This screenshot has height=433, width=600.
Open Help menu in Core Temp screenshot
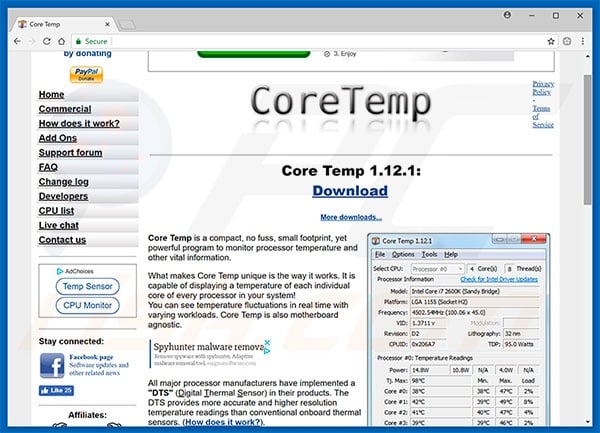[x=451, y=254]
